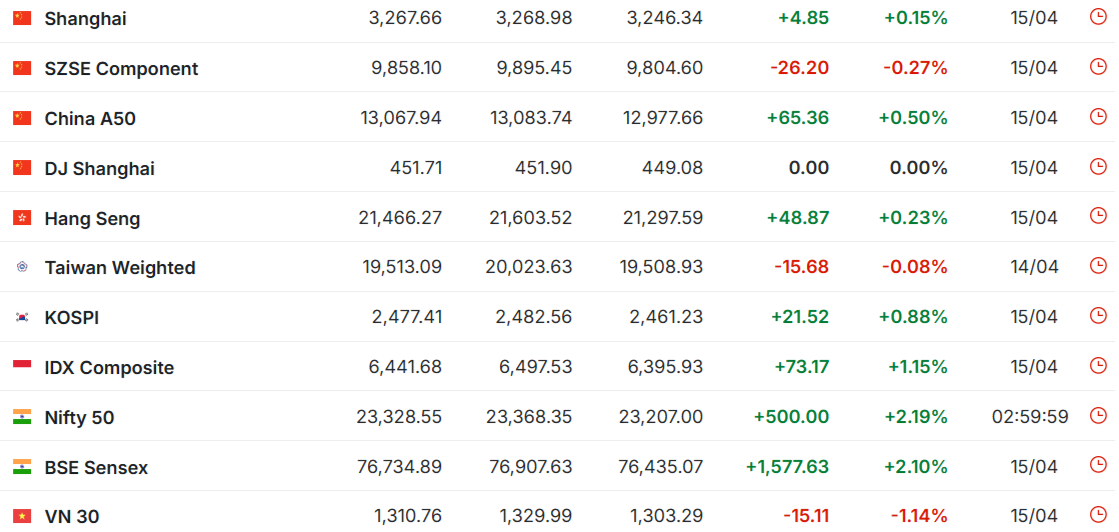Click the South Korea flag beside KOSPI
Screen dimensions: 1119x532
(x=22, y=317)
